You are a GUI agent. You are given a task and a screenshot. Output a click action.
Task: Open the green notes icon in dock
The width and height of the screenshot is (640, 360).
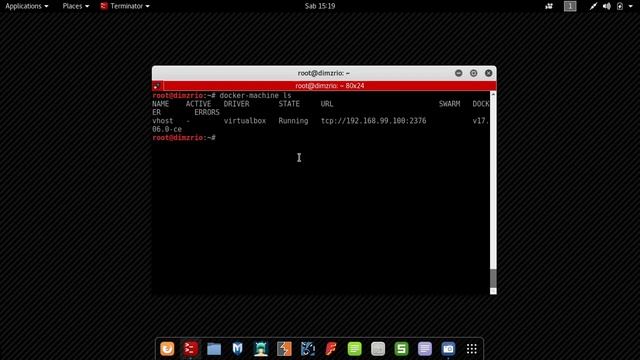[x=354, y=349]
